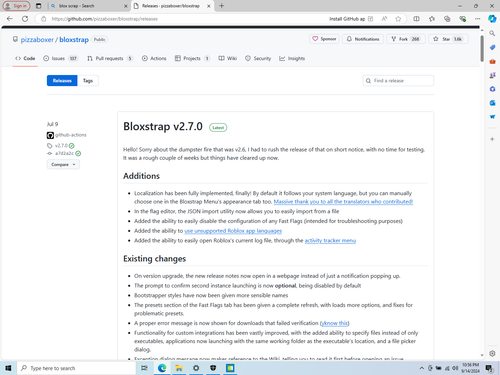This screenshot has height=375, width=500.
Task: Open sidebar Games icon
Action: point(492,75)
